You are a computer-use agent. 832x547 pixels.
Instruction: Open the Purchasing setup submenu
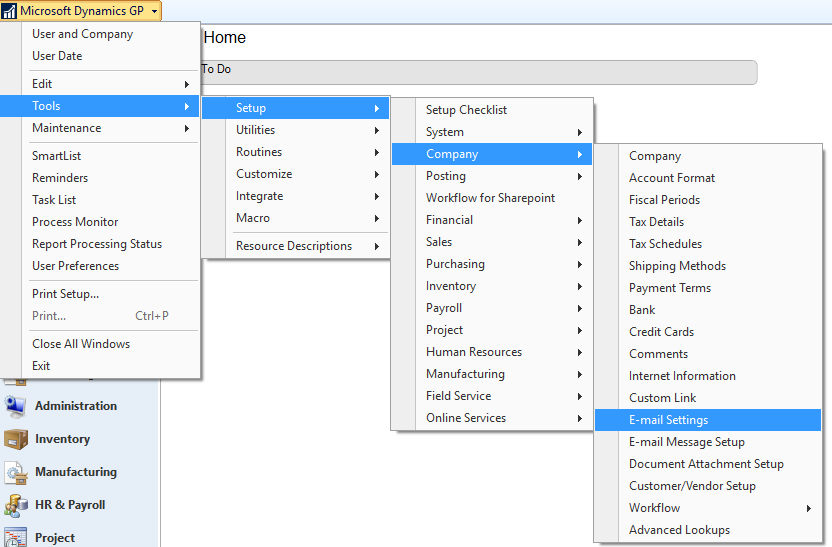click(492, 264)
